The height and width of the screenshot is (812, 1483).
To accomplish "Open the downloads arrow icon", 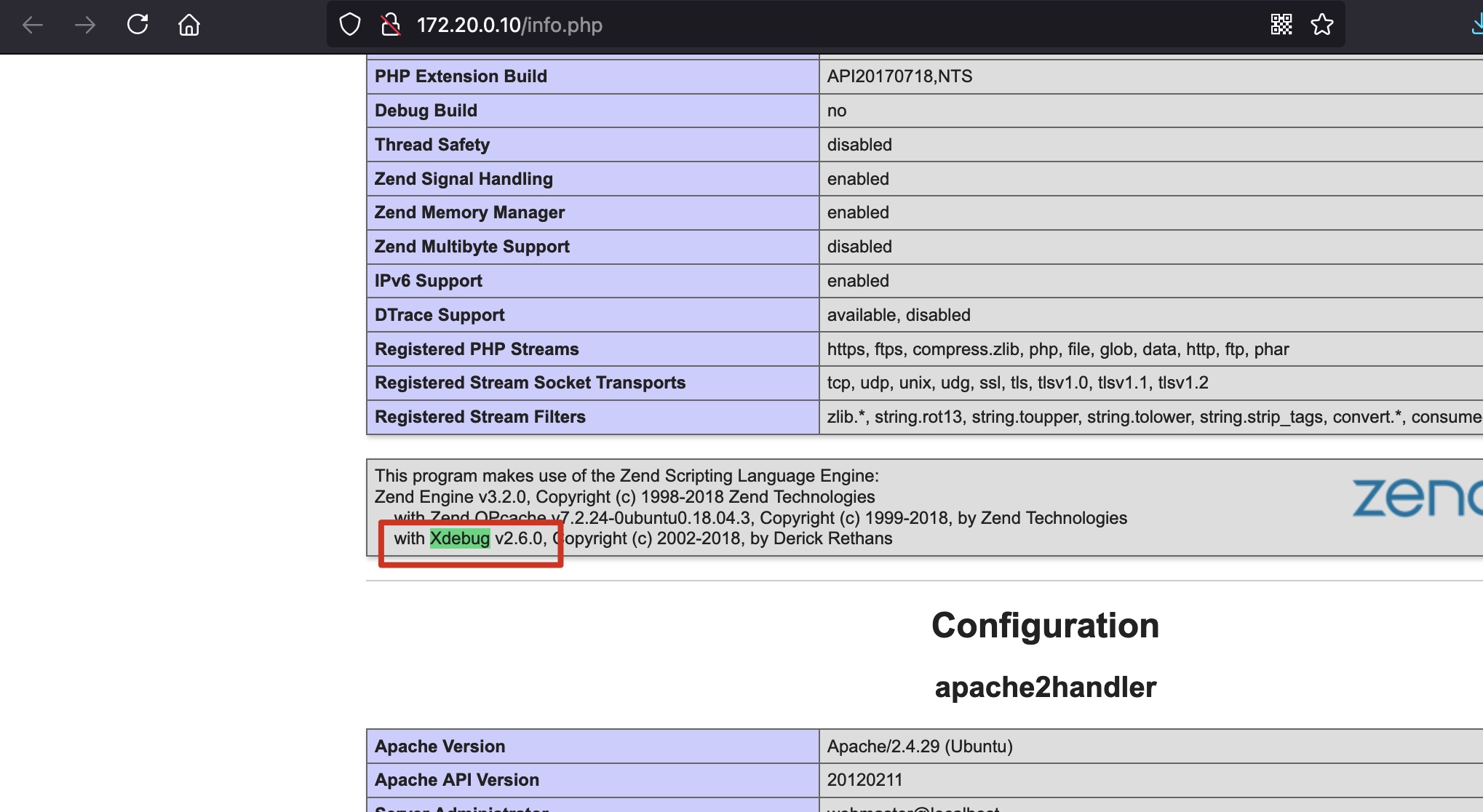I will [1476, 25].
